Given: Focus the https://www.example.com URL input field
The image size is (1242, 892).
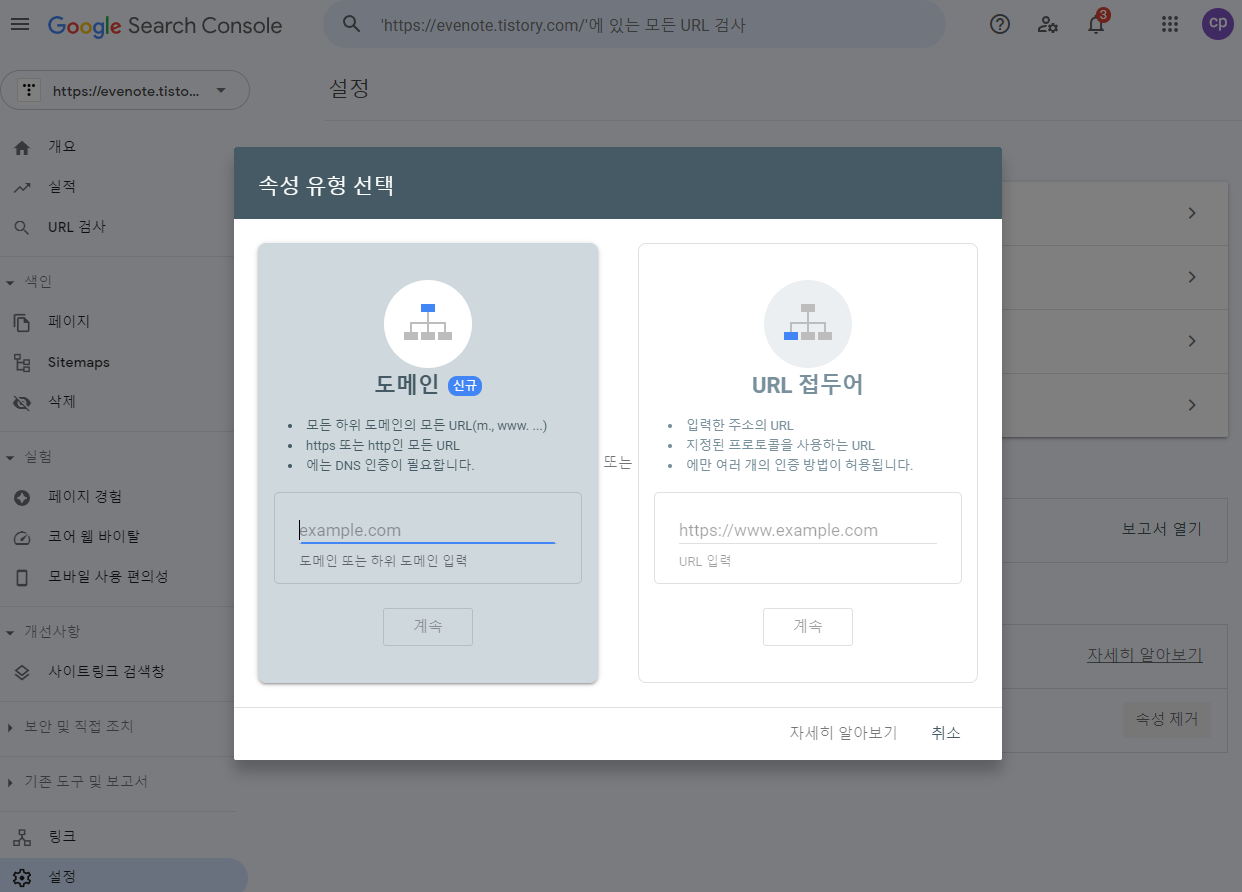Looking at the screenshot, I should (808, 531).
